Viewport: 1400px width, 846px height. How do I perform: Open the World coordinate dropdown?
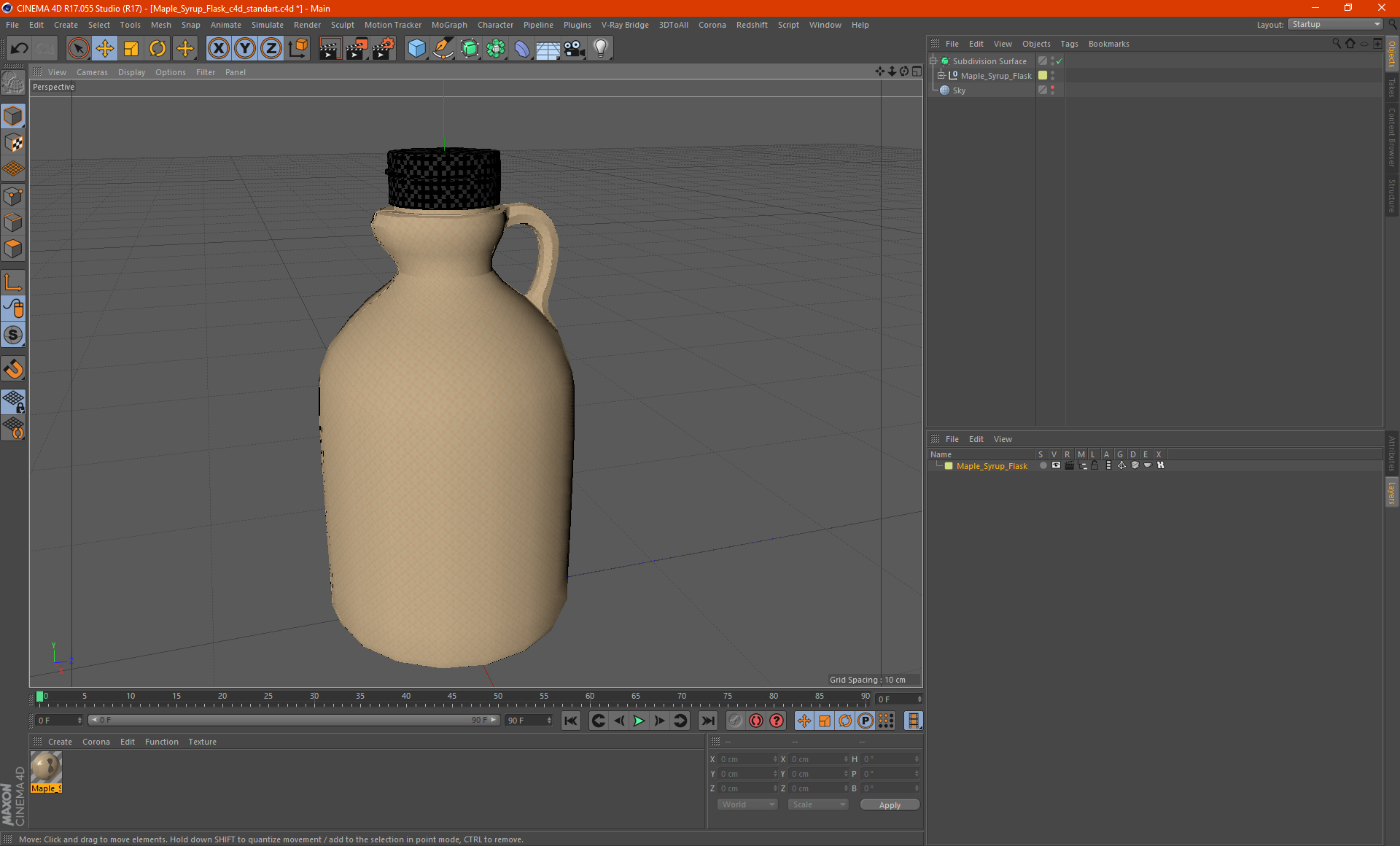click(747, 804)
